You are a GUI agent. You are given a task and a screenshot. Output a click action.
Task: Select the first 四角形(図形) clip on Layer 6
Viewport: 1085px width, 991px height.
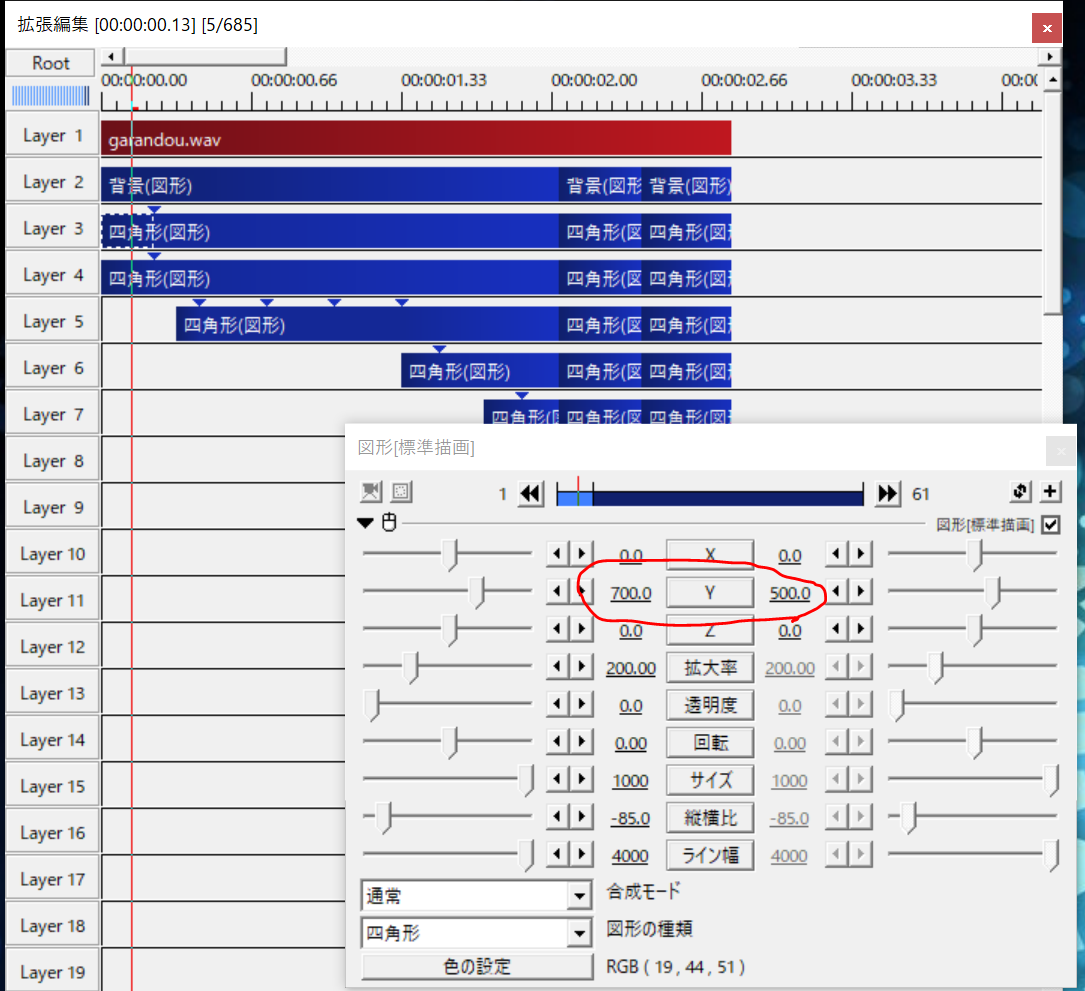(x=480, y=370)
